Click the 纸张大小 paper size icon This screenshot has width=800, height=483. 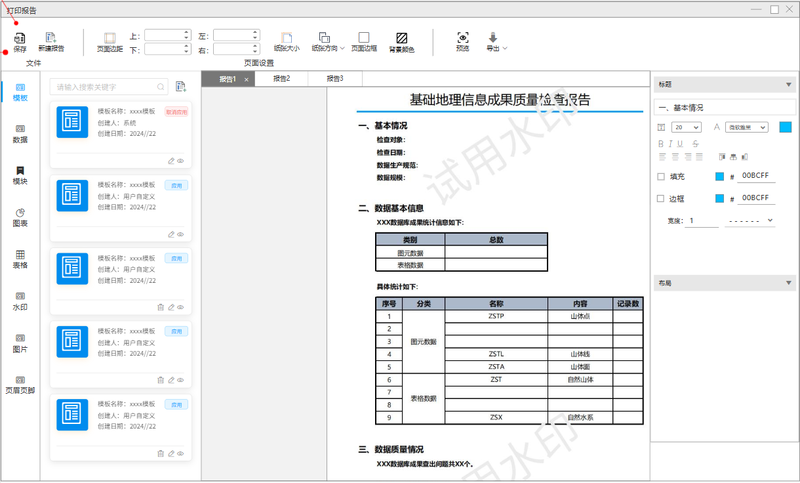[x=287, y=38]
